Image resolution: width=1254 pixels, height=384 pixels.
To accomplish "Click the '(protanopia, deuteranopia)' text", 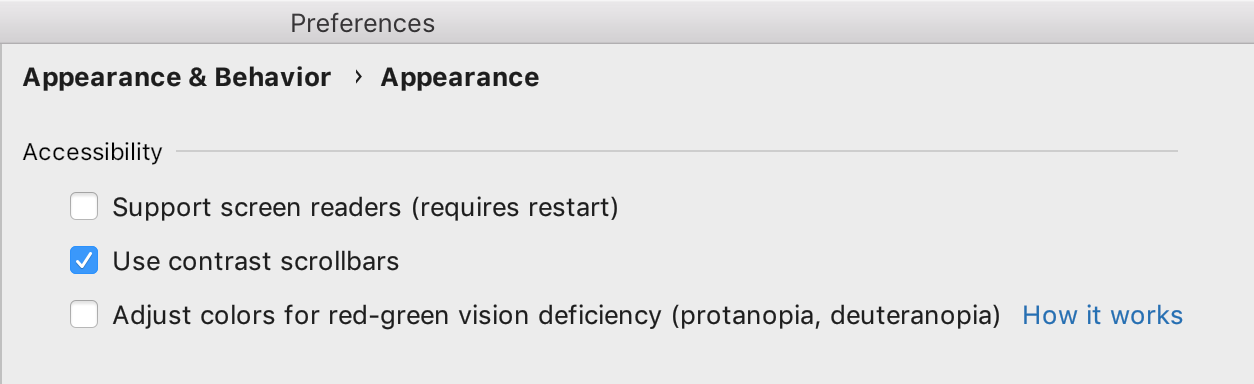I will tap(836, 316).
